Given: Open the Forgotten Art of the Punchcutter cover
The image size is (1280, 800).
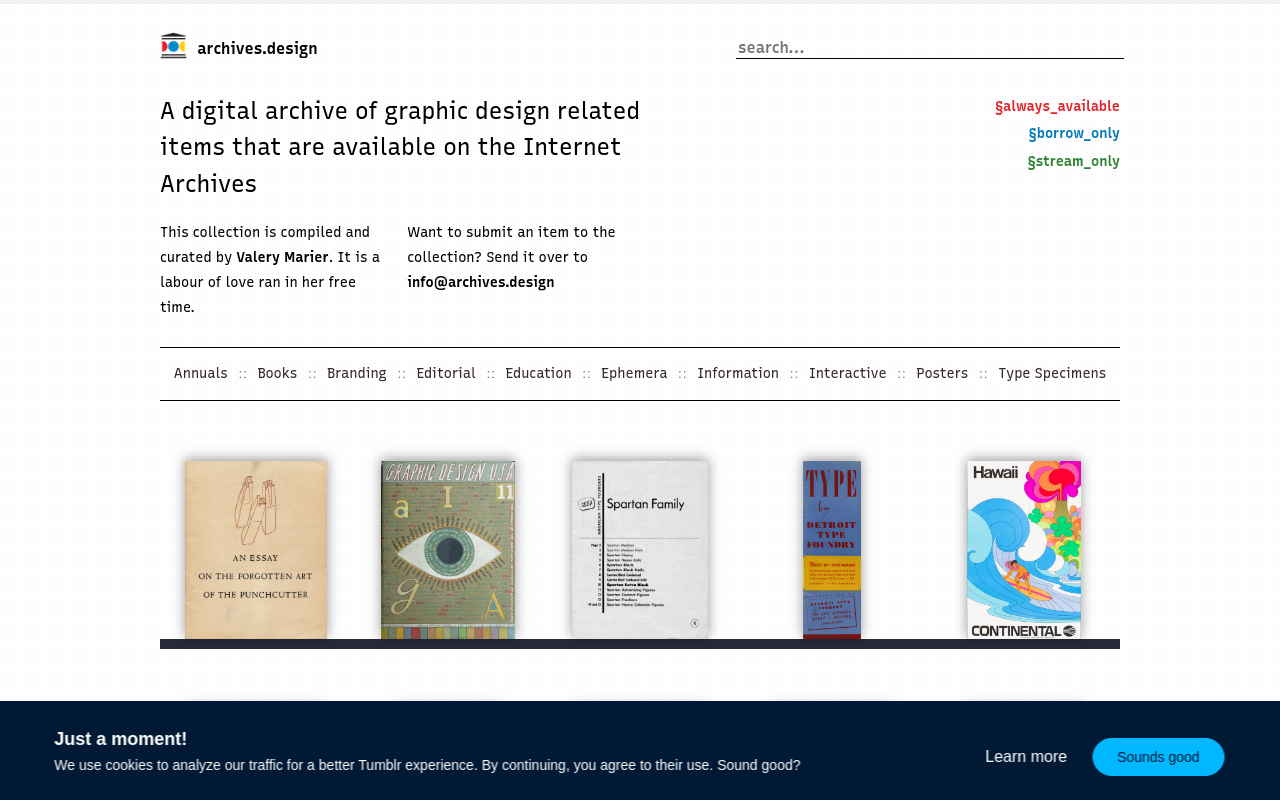Looking at the screenshot, I should point(256,550).
